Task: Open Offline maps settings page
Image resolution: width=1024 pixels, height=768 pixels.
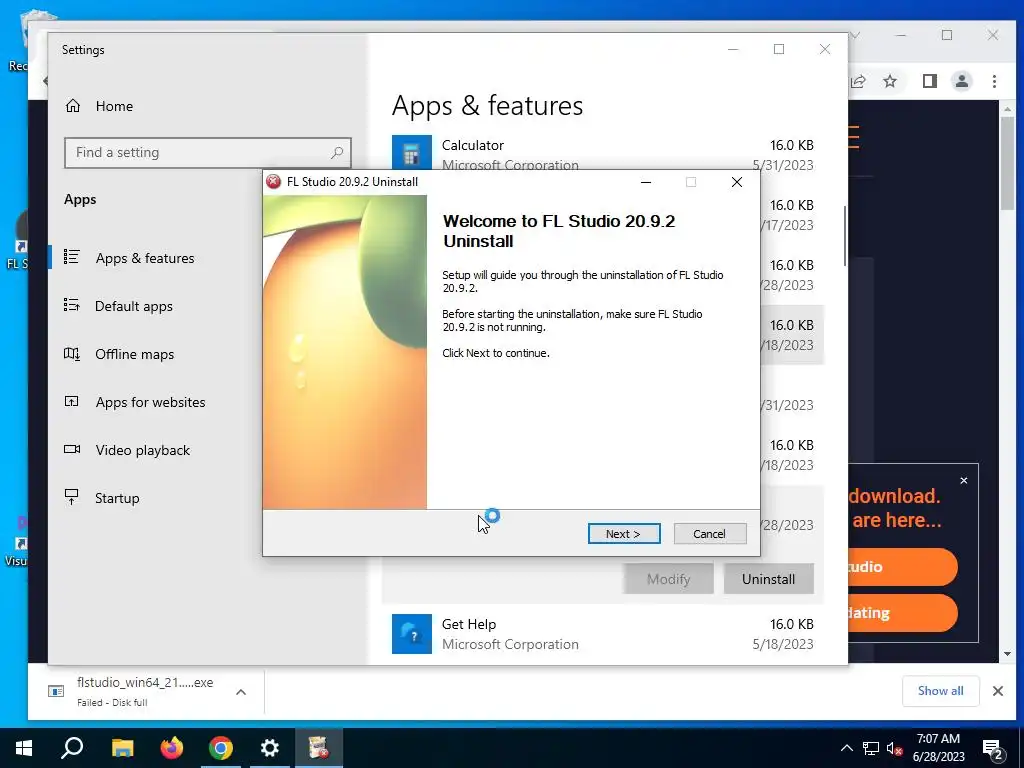Action: click(135, 354)
